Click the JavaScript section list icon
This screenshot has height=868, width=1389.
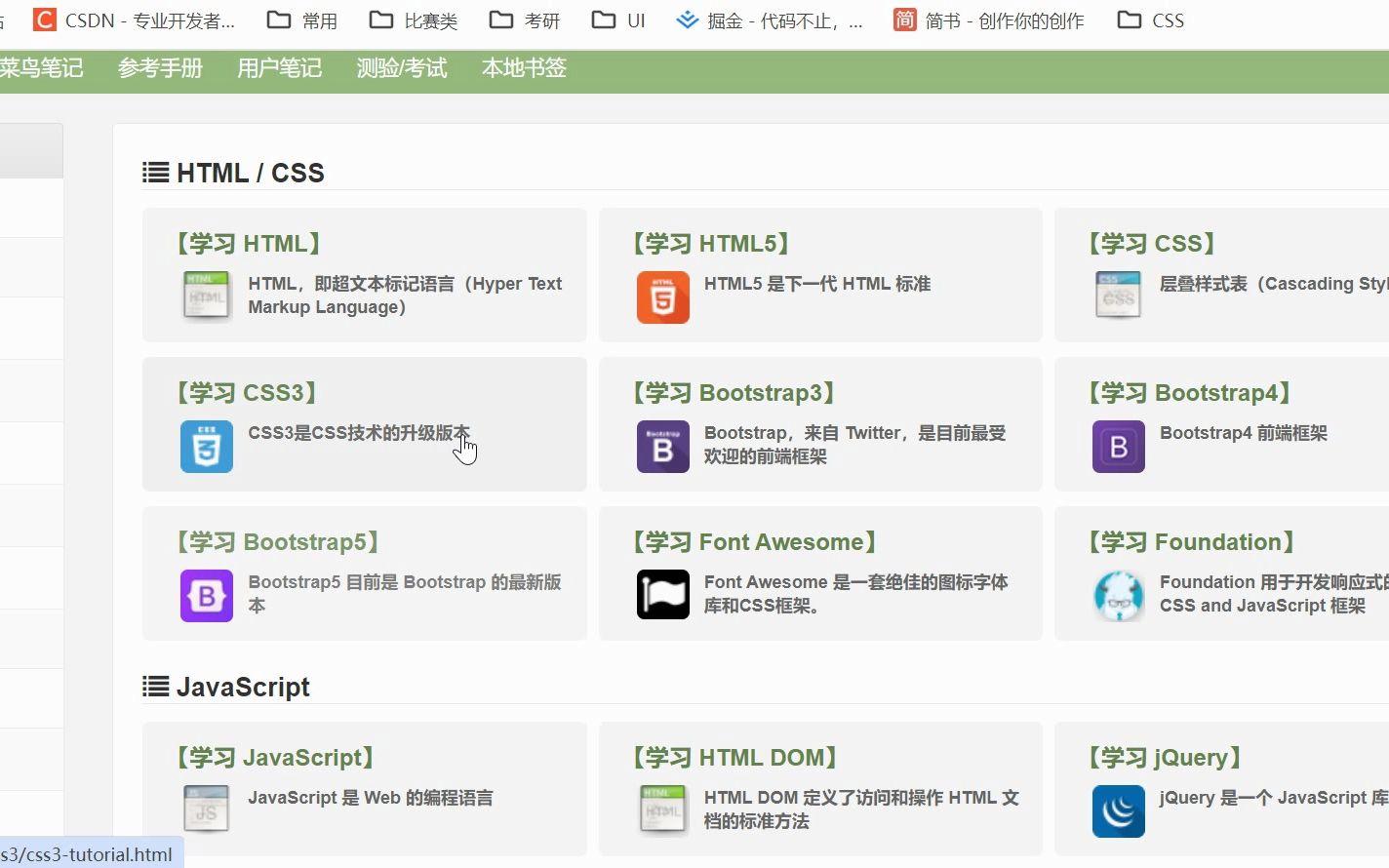[x=155, y=687]
